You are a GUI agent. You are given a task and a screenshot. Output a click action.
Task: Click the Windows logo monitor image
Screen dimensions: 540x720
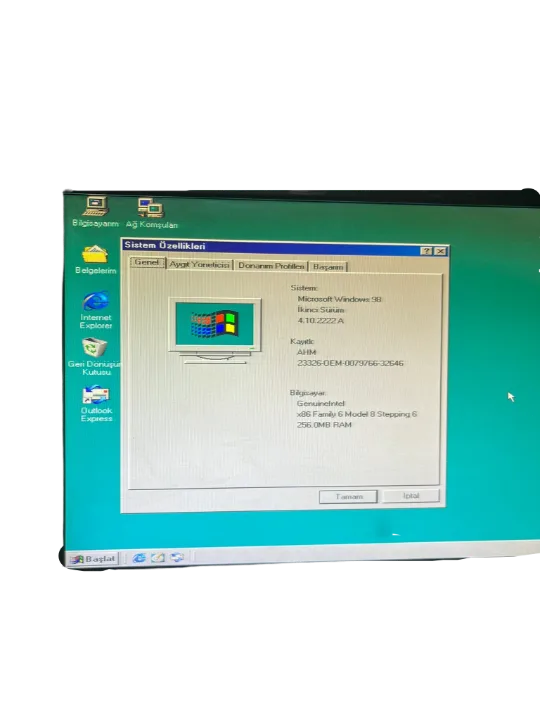215,330
